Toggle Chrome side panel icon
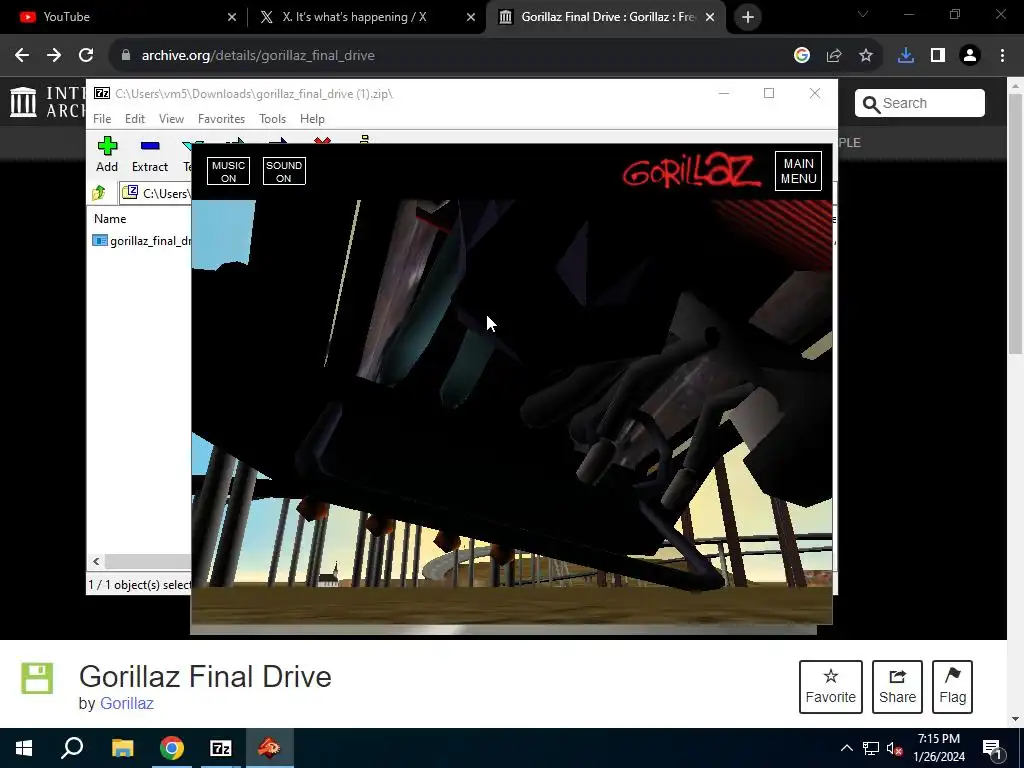 (938, 56)
